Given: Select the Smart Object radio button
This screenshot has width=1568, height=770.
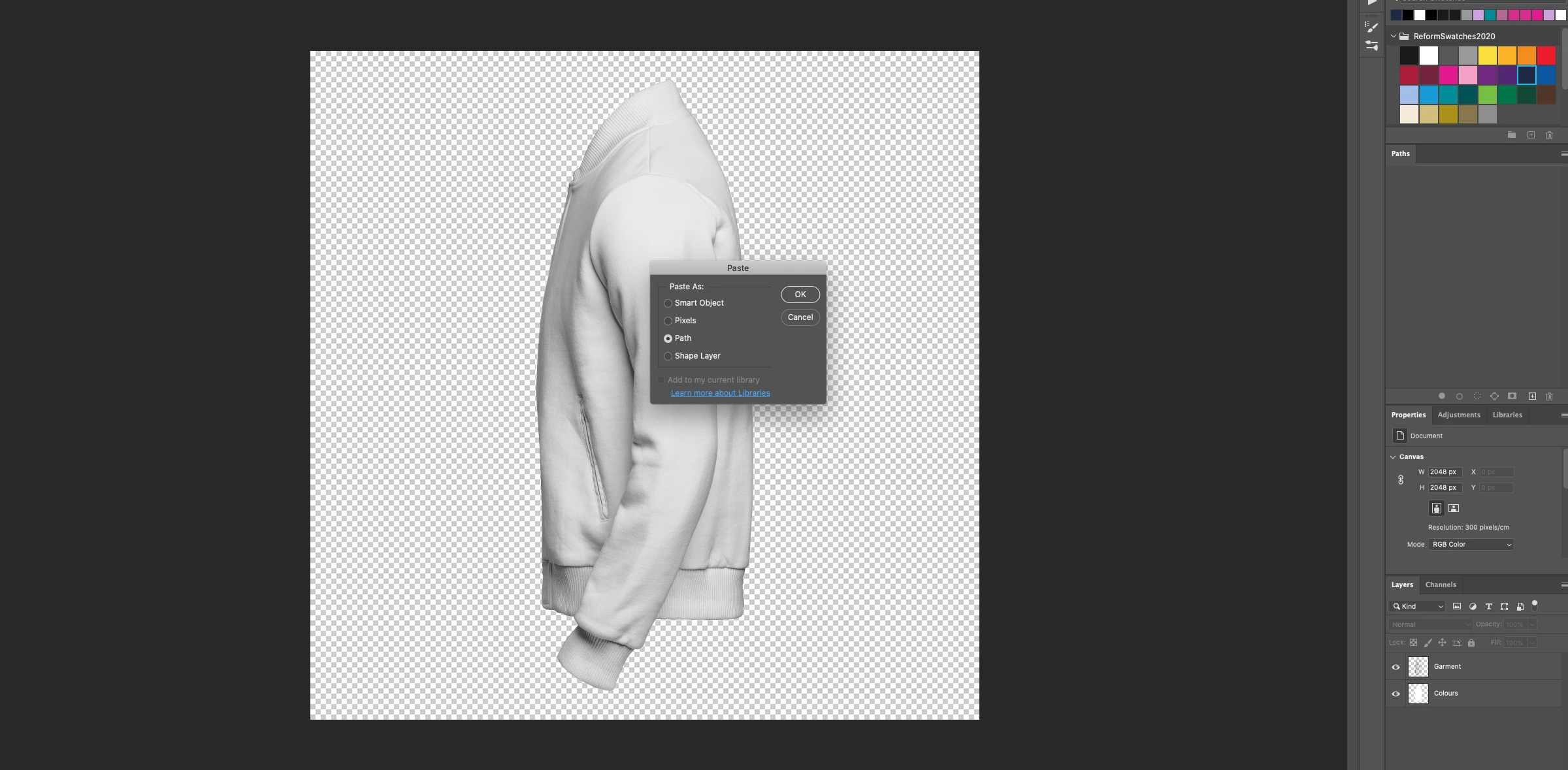Looking at the screenshot, I should 668,303.
